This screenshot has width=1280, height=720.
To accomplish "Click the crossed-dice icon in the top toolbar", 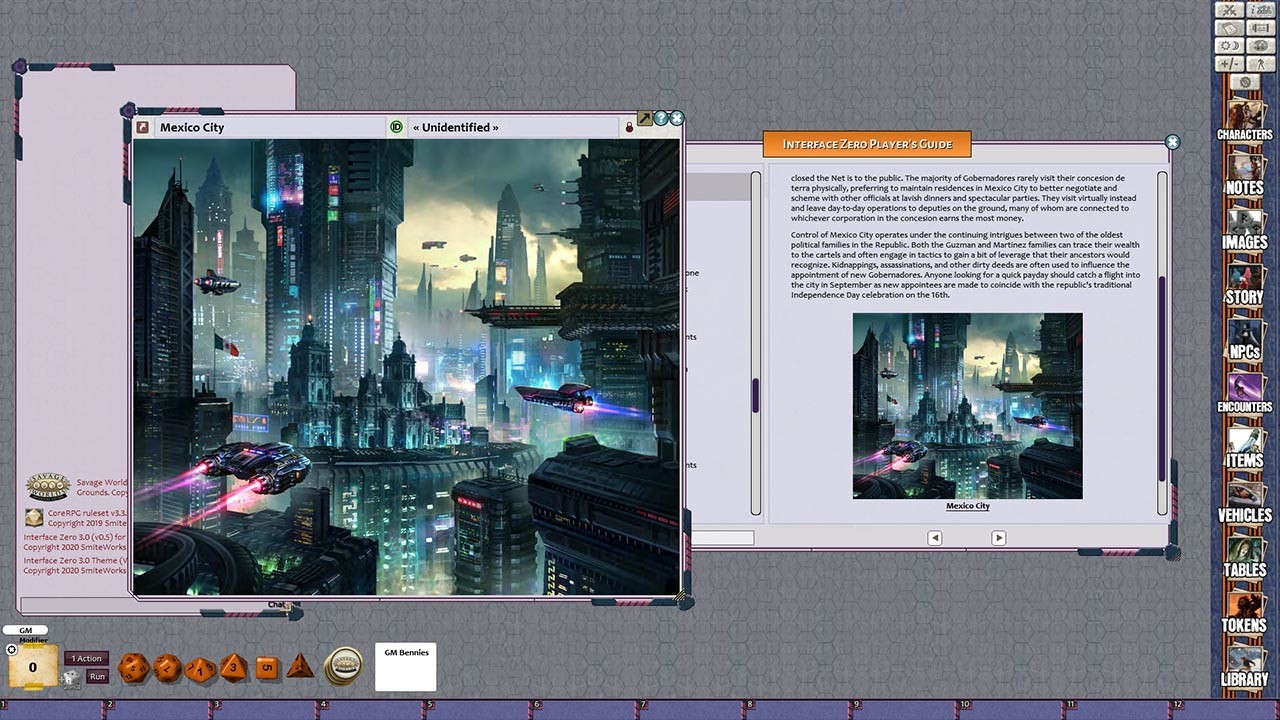I will [1230, 10].
